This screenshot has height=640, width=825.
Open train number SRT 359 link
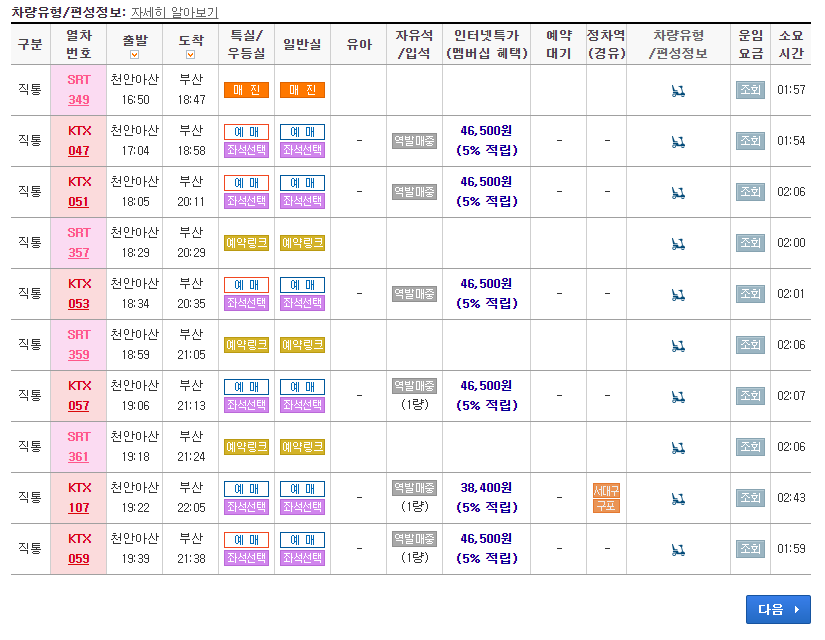78,355
